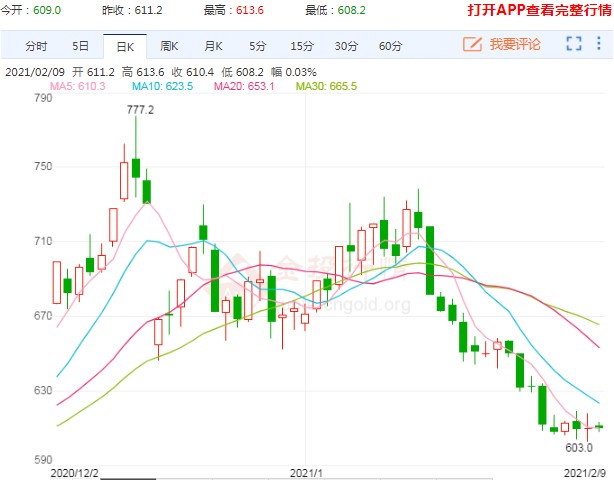Click the last candlestick at 2021/2/9
Viewport: 614px width, 480px height.
coord(599,427)
